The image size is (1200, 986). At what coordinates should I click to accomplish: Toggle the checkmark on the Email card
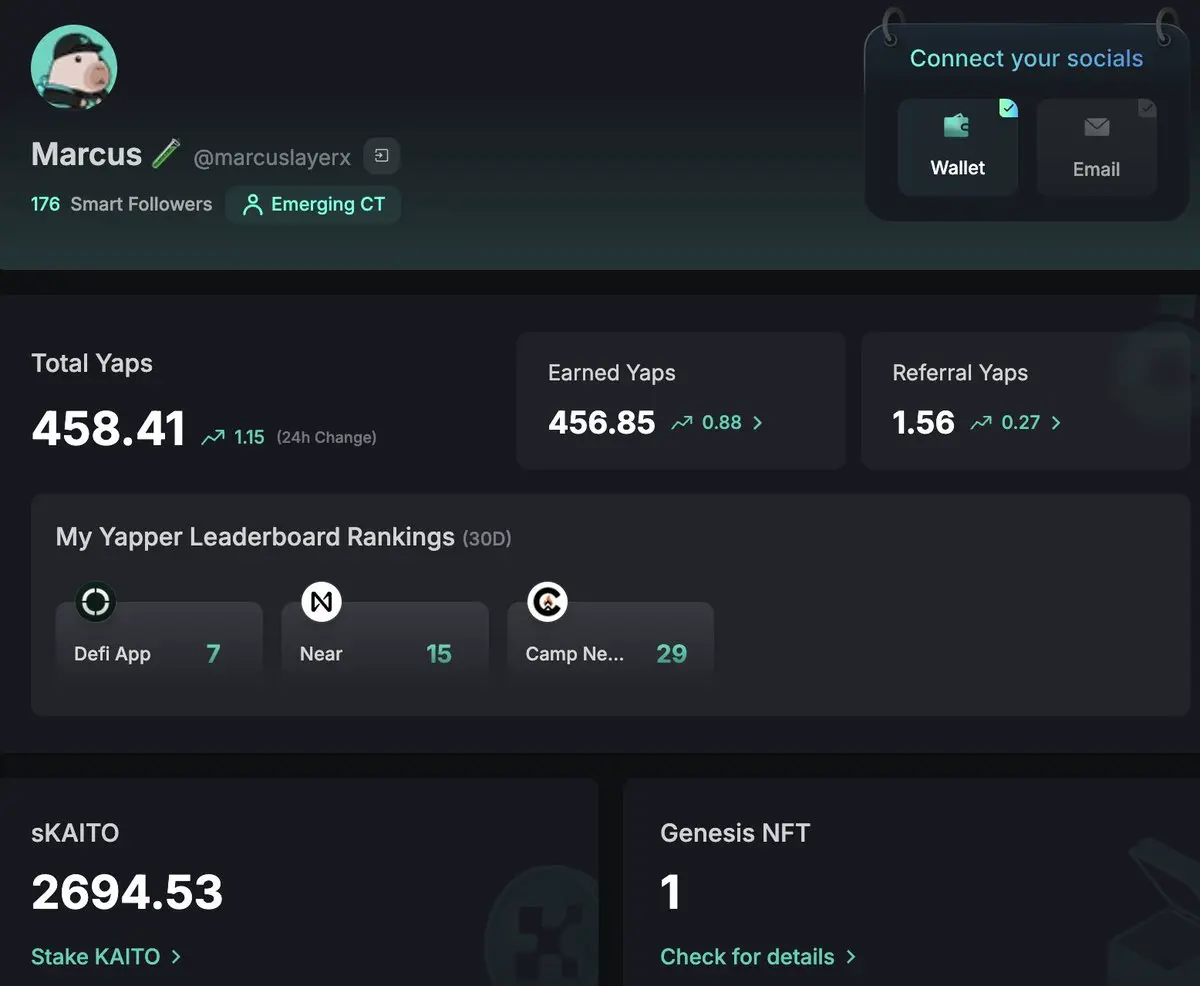(1147, 108)
